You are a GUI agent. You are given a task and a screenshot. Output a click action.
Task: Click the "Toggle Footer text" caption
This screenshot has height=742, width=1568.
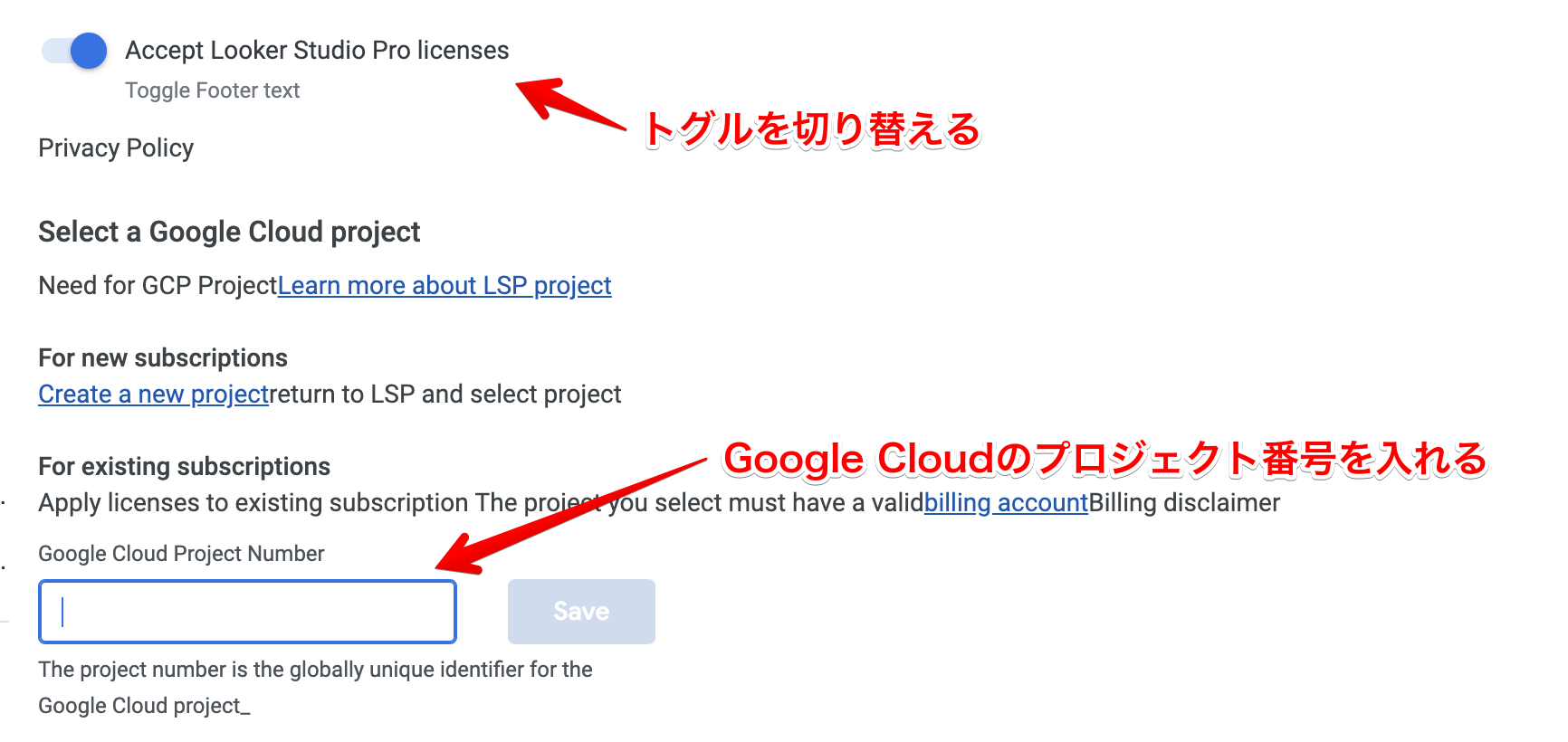(212, 90)
